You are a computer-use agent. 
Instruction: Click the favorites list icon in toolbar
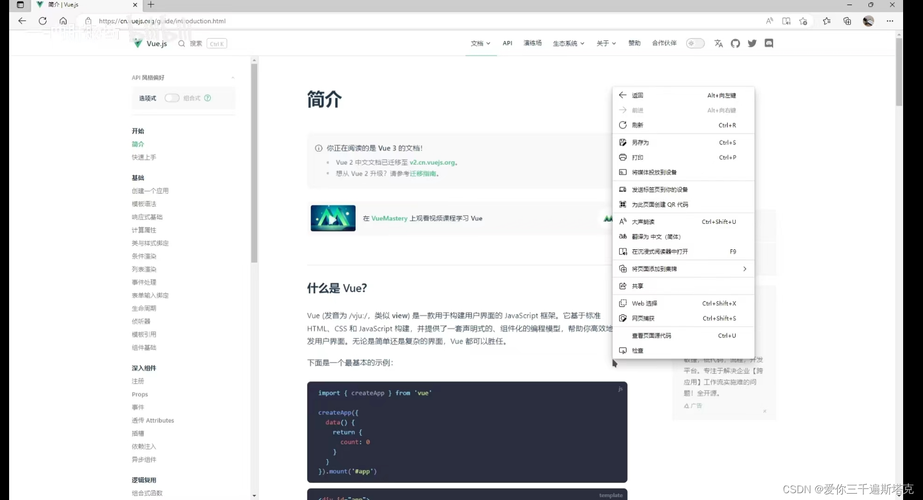click(x=826, y=21)
